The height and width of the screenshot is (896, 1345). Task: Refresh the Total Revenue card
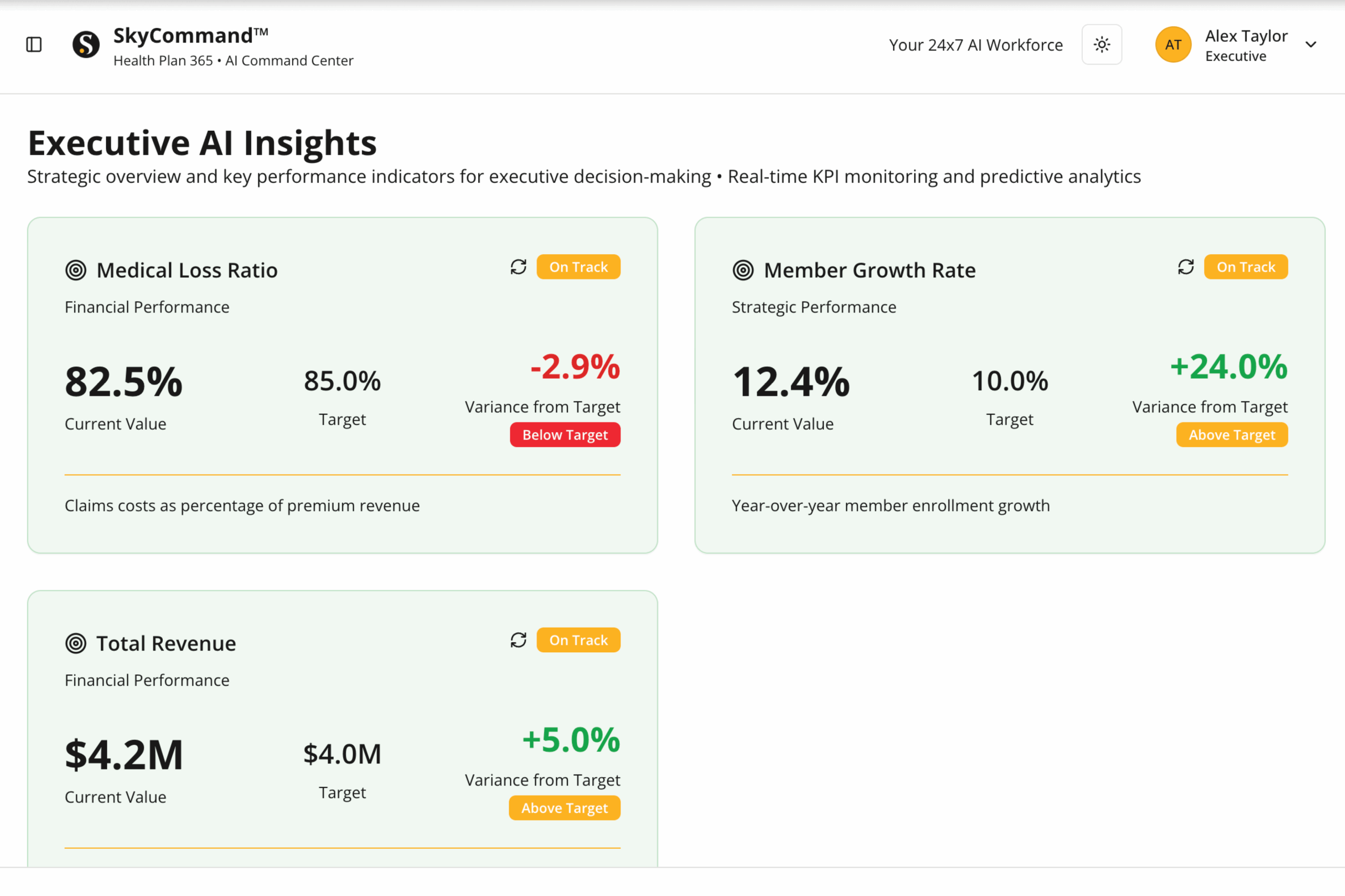519,640
